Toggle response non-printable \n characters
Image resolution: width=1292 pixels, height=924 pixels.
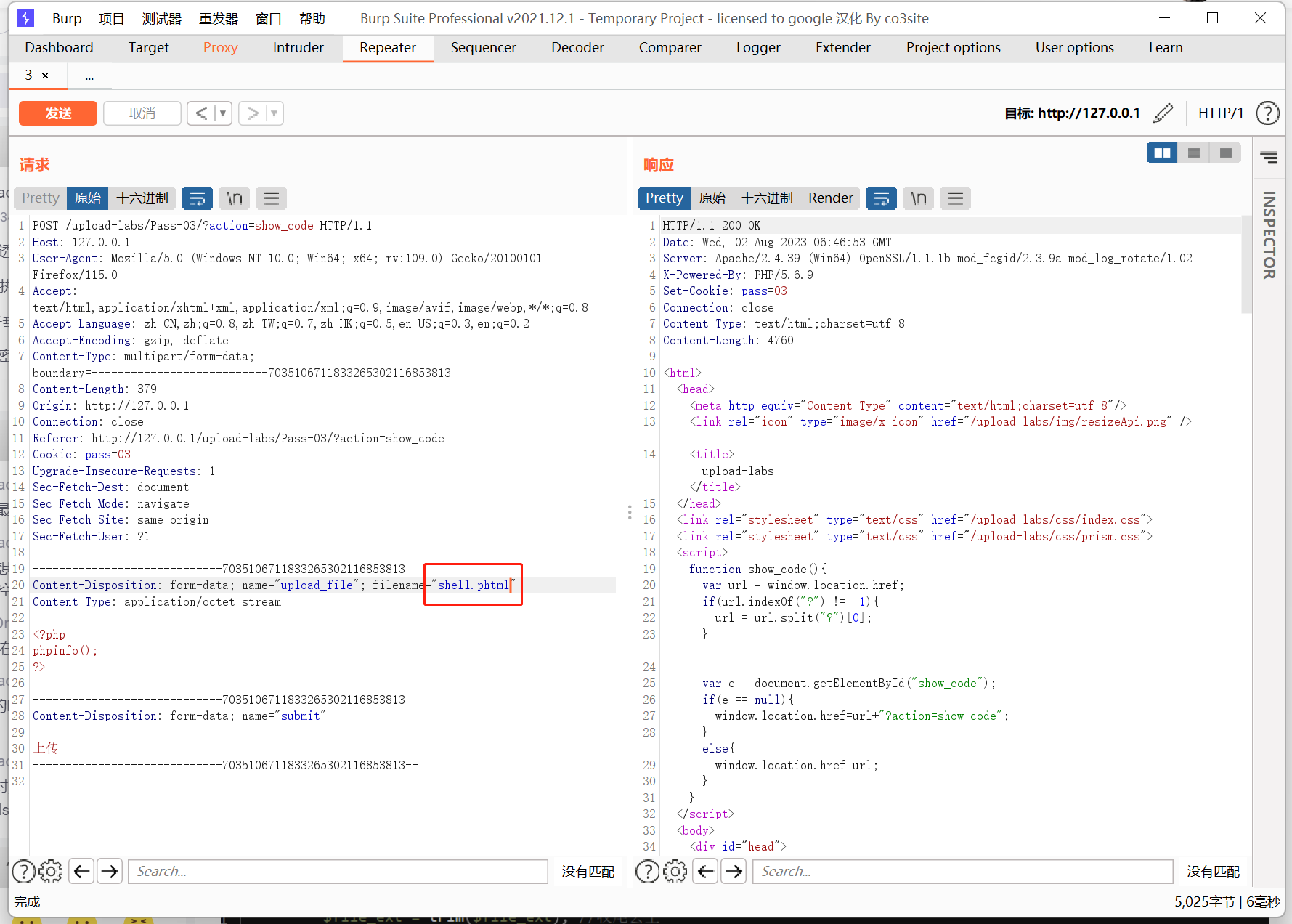pyautogui.click(x=918, y=198)
